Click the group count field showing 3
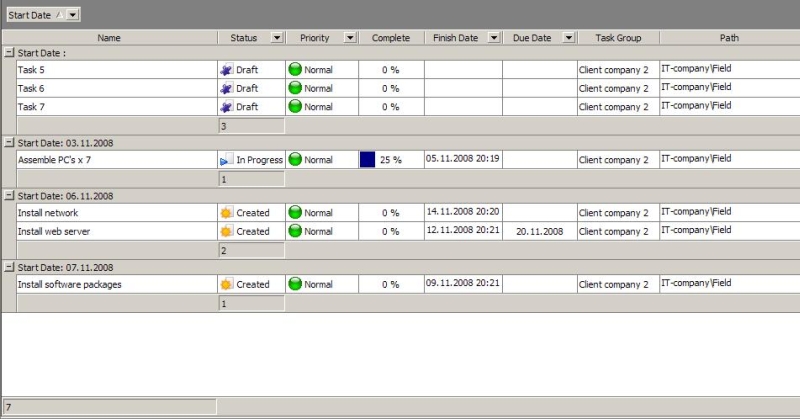Screen dimensions: 800x419 pos(252,126)
